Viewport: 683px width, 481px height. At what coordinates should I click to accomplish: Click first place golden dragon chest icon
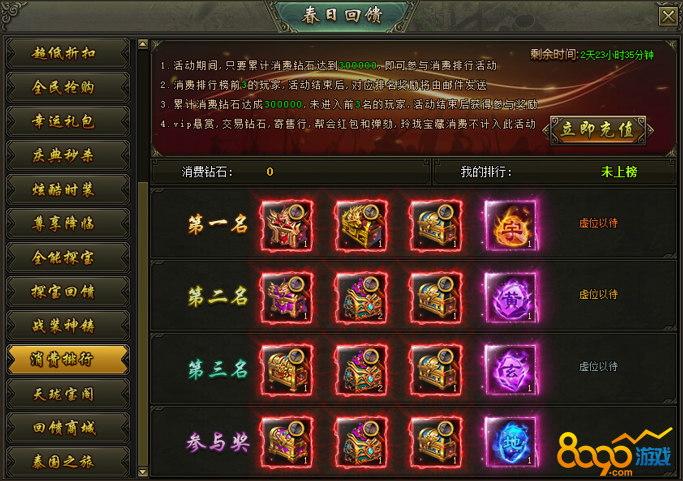tap(361, 225)
